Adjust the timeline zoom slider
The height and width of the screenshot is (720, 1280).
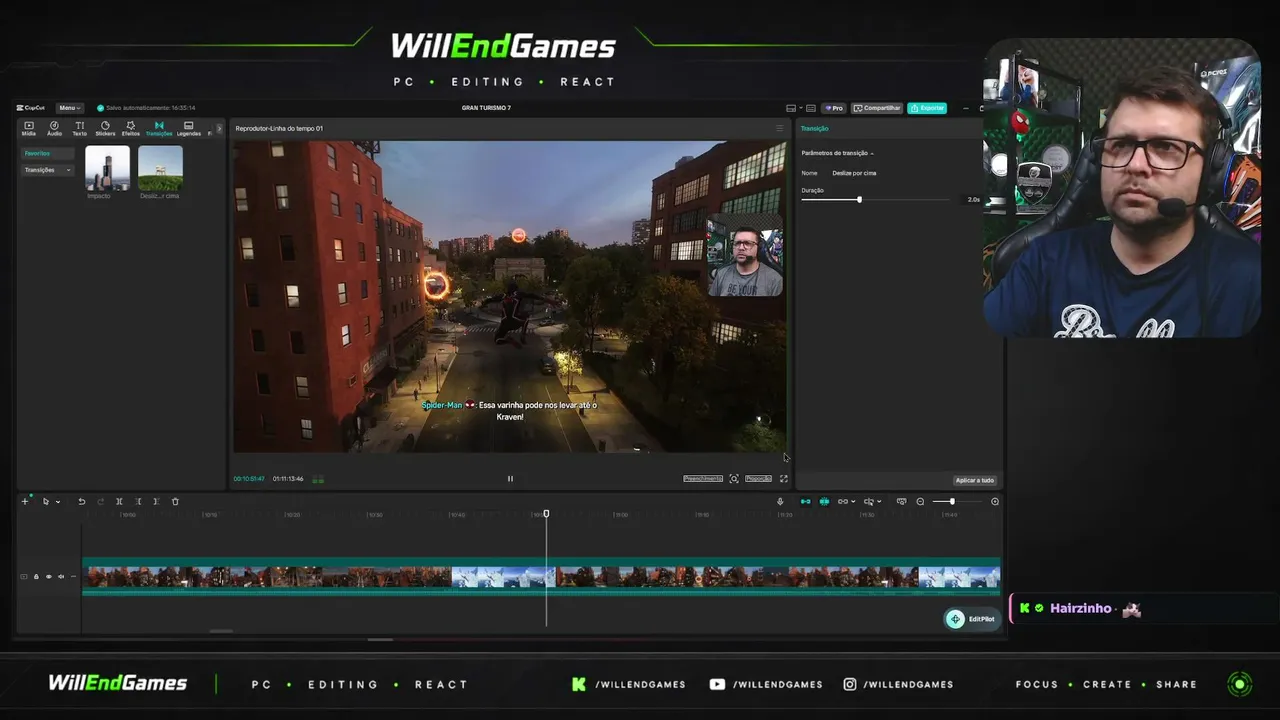click(x=951, y=501)
